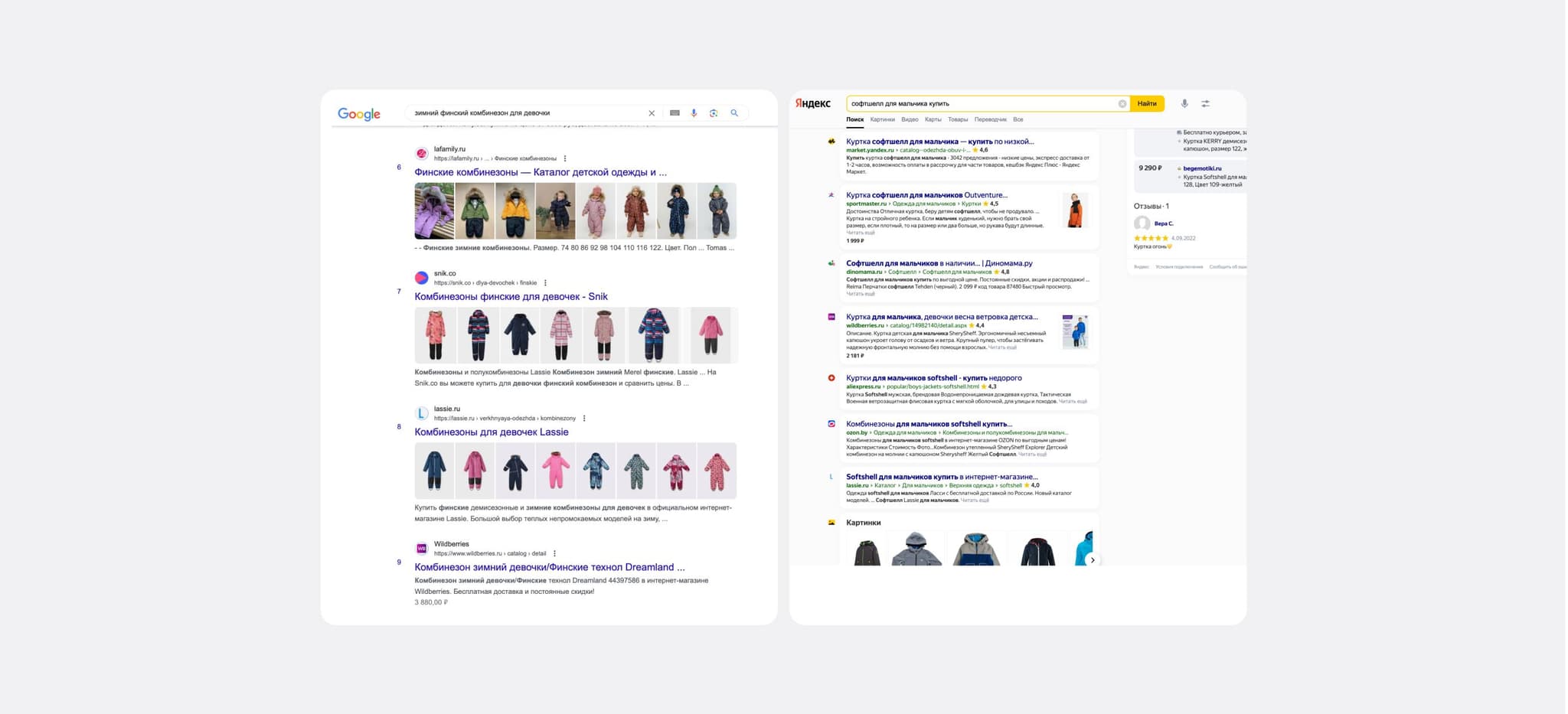Viewport: 1568px width, 714px height.
Task: Expand 'Читать ещё' under the sportmaster.ru result
Action: [x=860, y=233]
